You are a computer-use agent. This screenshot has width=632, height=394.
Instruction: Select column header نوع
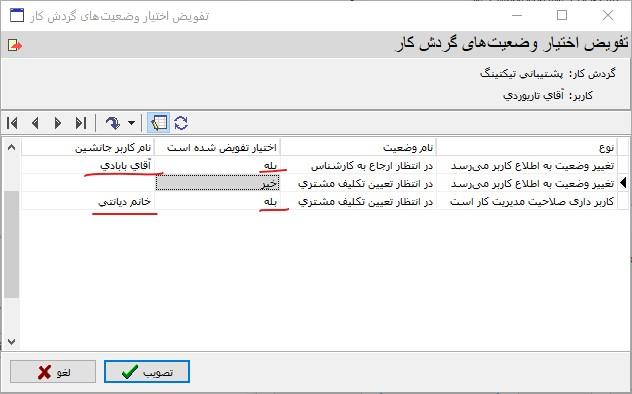point(526,147)
